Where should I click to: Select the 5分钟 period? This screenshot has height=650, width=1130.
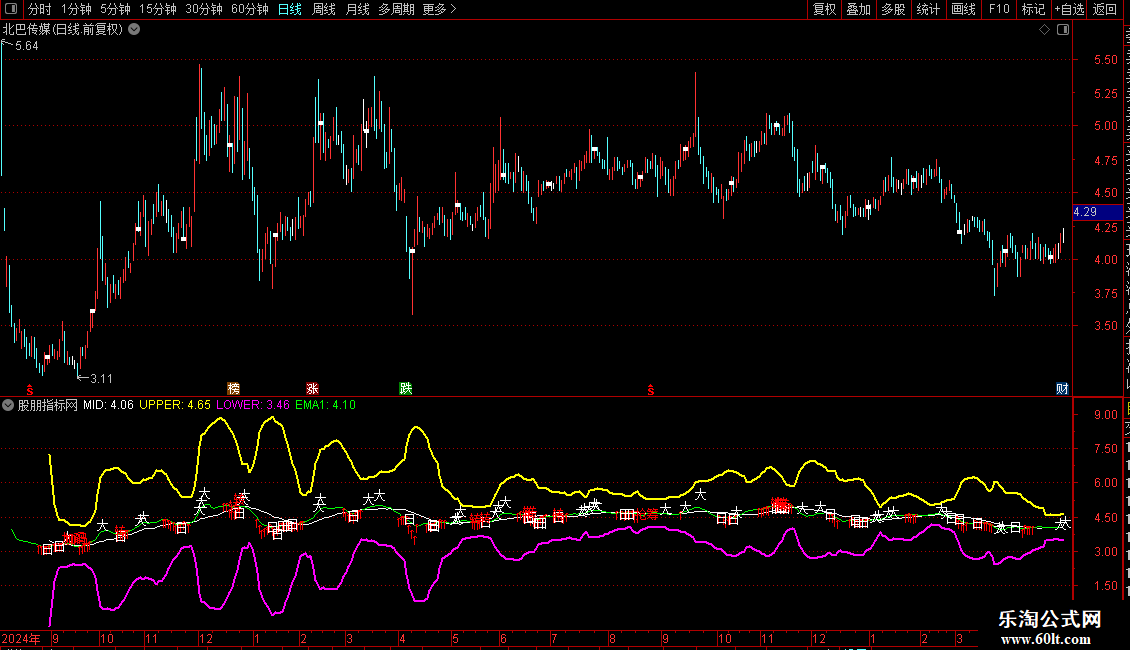coord(115,9)
